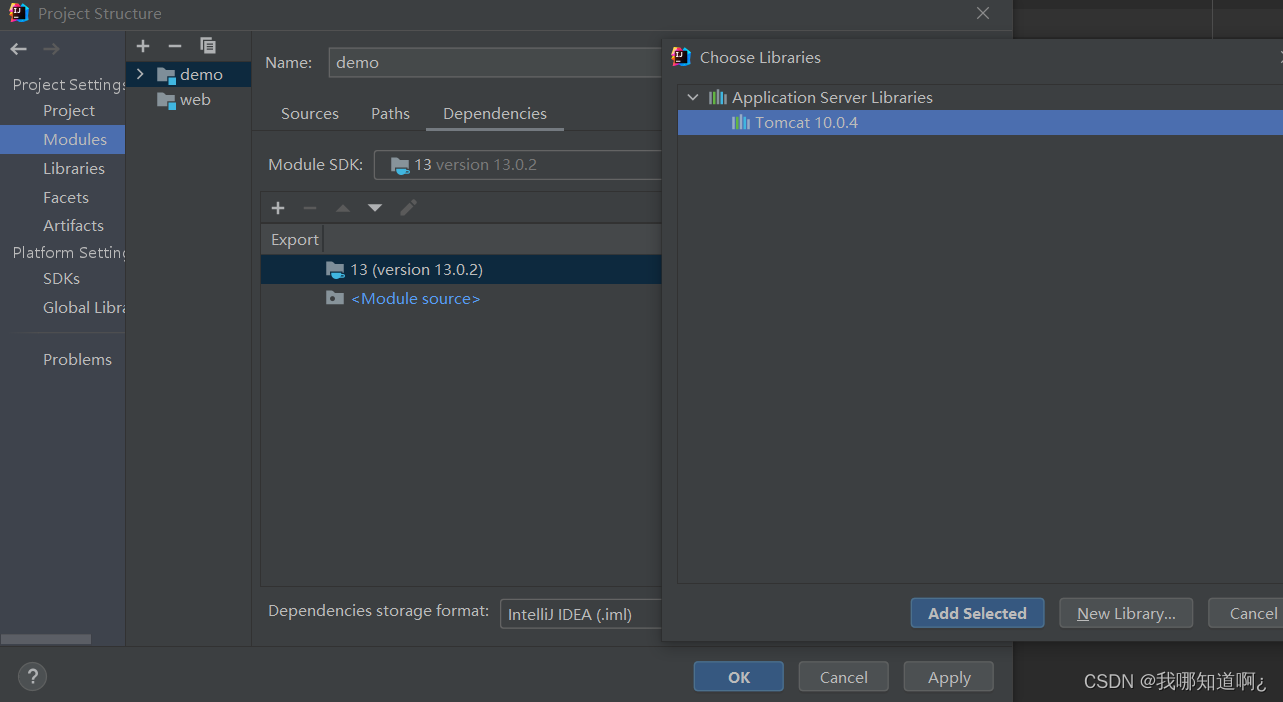Open Problems in sidebar
The image size is (1283, 702).
[77, 360]
